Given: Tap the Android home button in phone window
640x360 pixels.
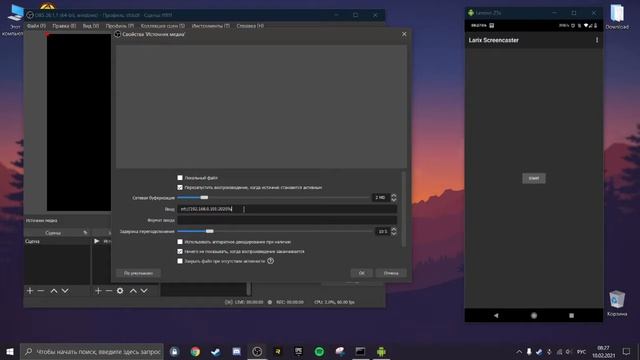Looking at the screenshot, I should pyautogui.click(x=534, y=315).
